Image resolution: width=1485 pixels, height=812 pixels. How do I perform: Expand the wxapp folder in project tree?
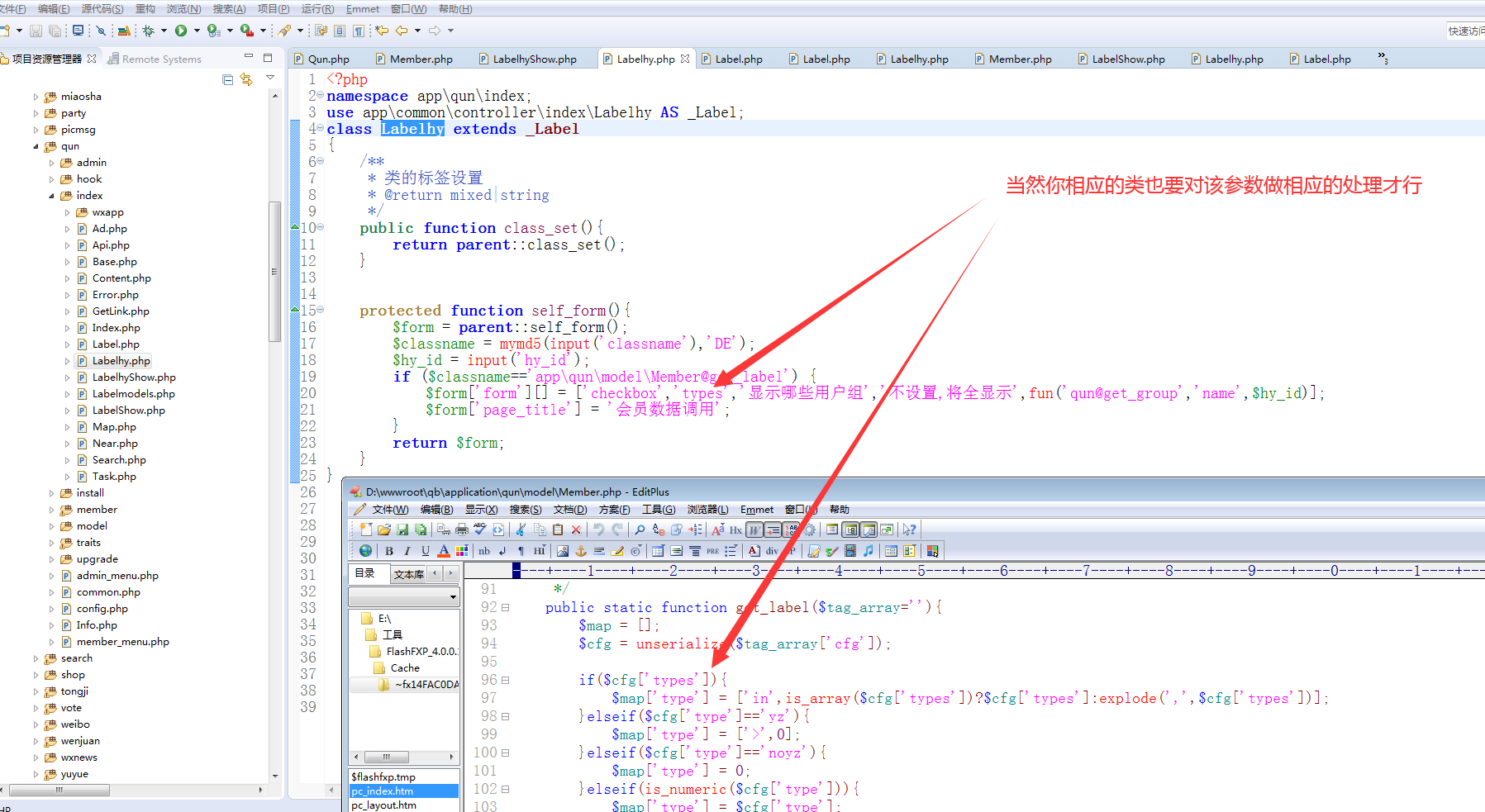click(x=68, y=212)
